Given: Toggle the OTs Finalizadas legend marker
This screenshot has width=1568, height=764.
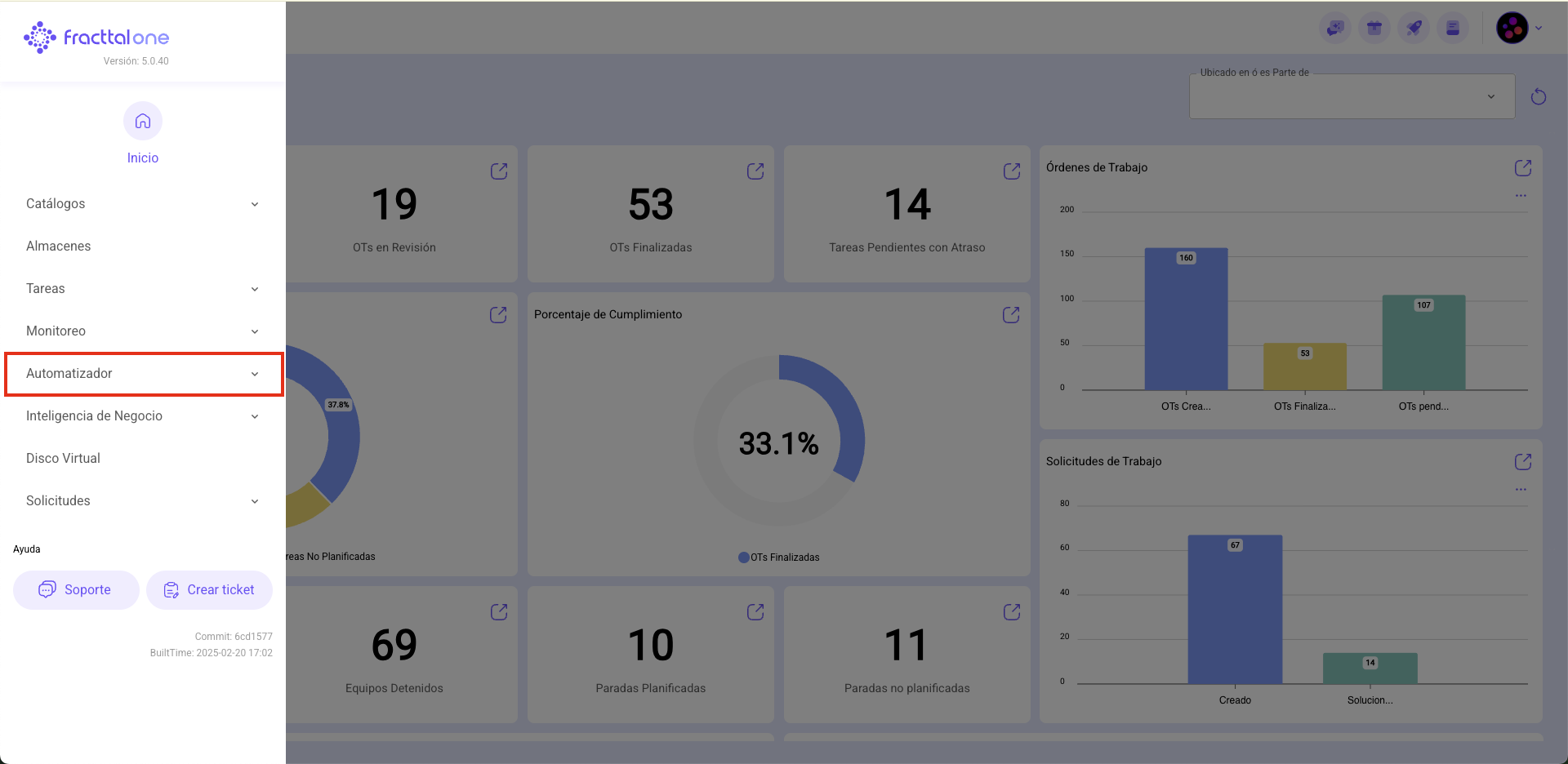Looking at the screenshot, I should coord(744,557).
